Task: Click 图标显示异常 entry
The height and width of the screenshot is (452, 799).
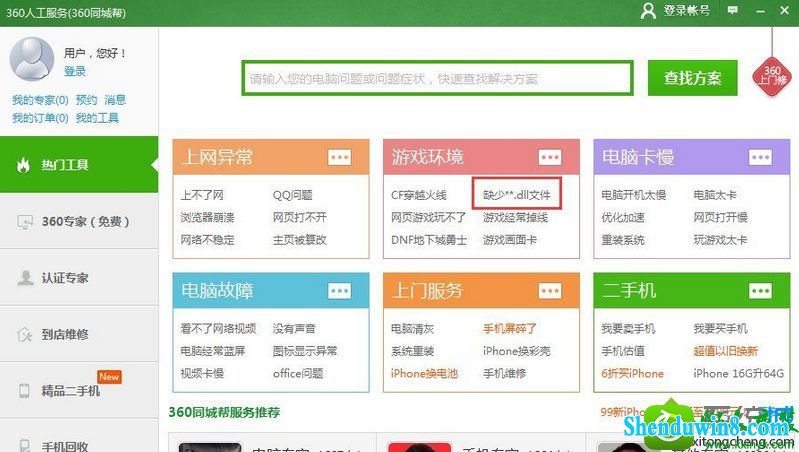Action: (305, 351)
